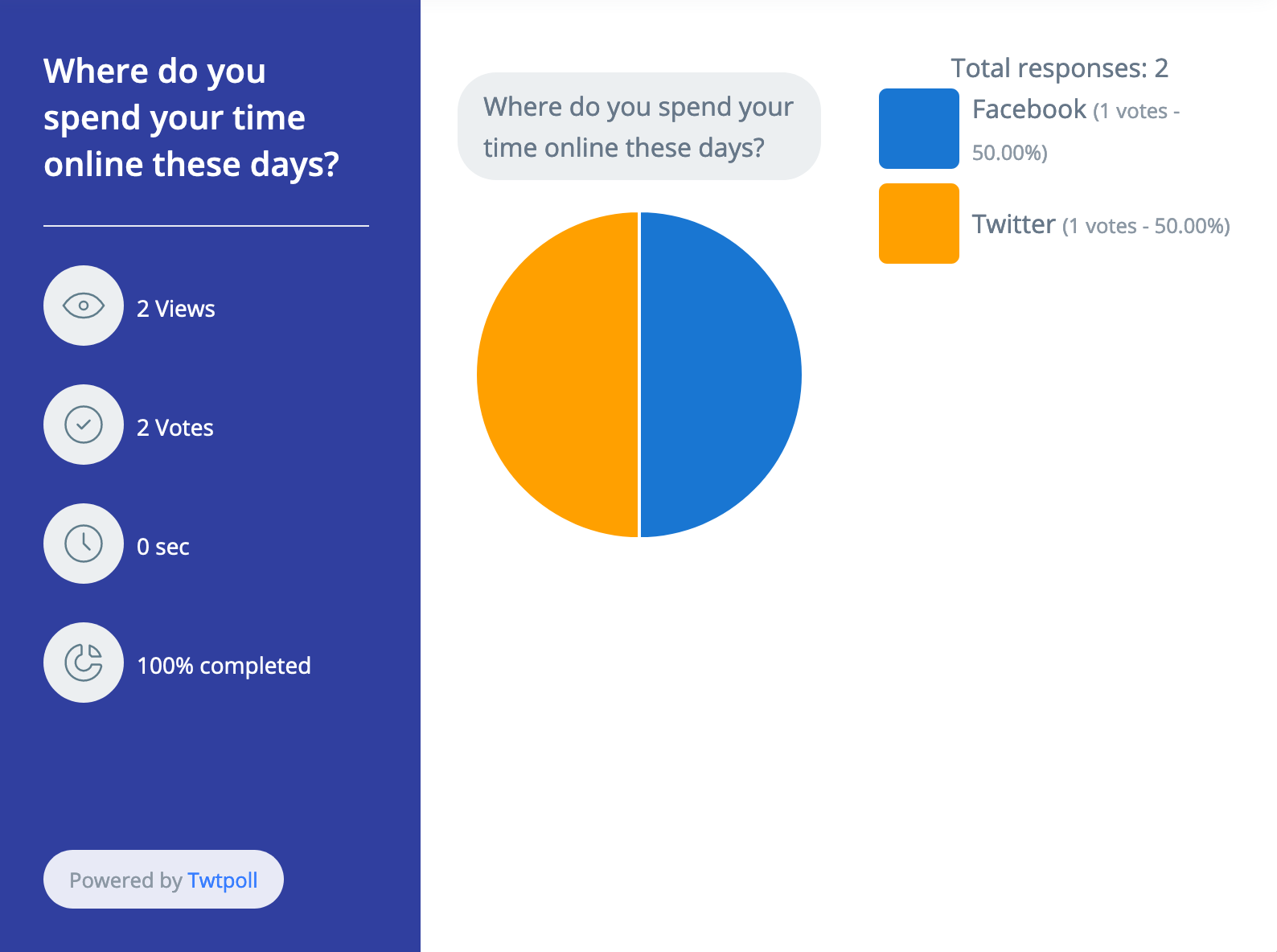Click the 100% completed progress indicator

[224, 664]
